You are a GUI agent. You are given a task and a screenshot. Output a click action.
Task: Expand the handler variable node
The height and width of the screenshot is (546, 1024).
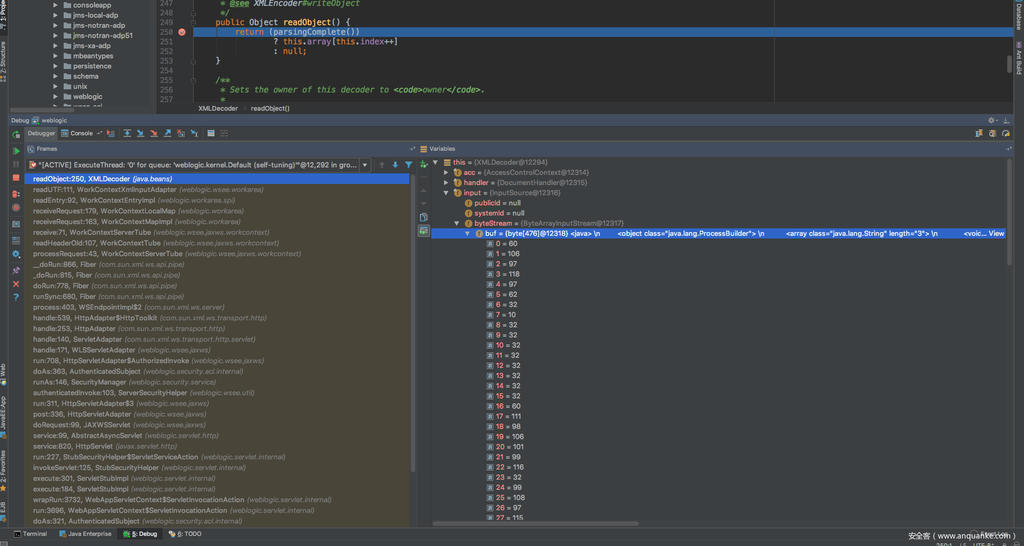[446, 183]
